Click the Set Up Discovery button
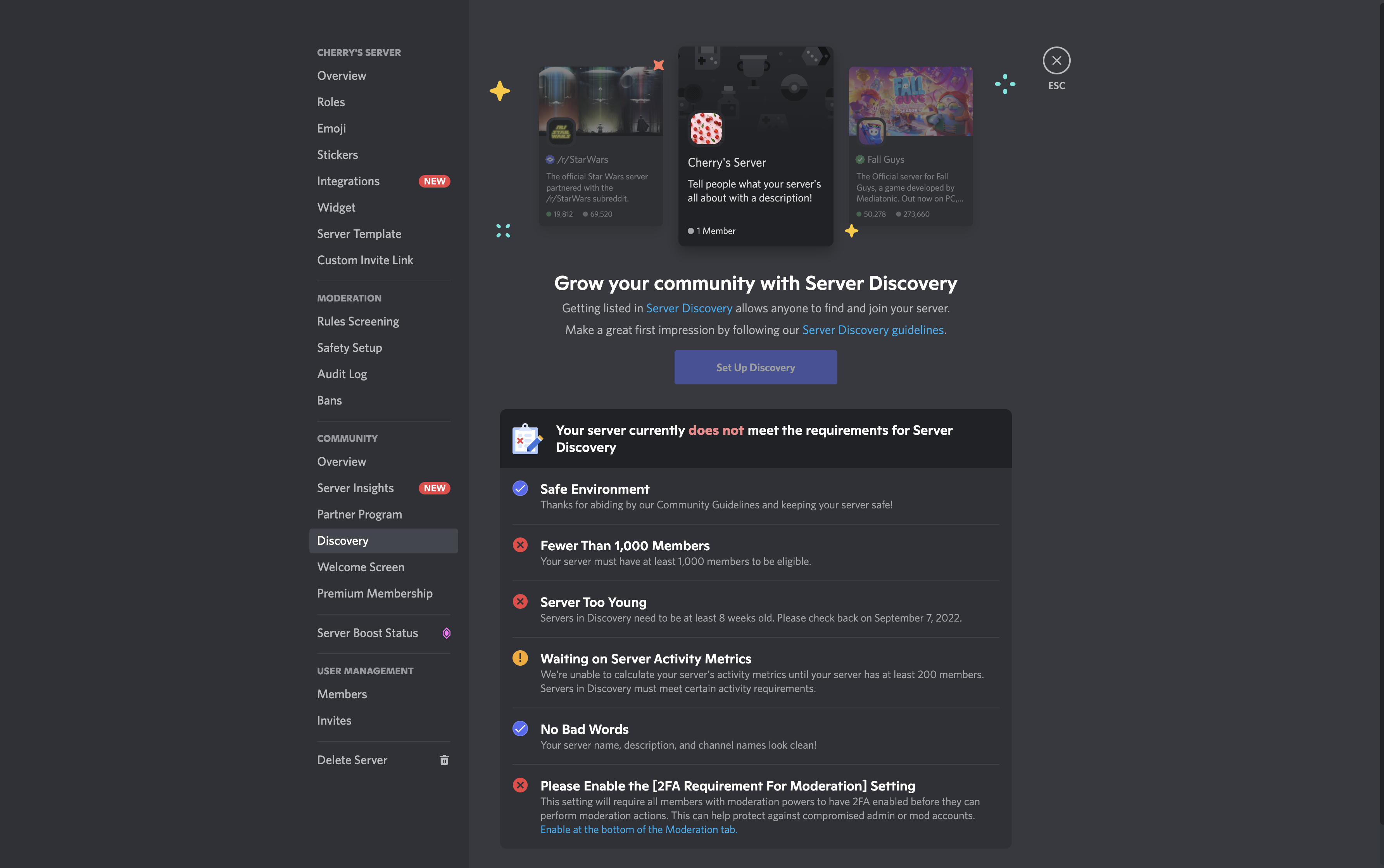This screenshot has width=1384, height=868. click(x=755, y=367)
